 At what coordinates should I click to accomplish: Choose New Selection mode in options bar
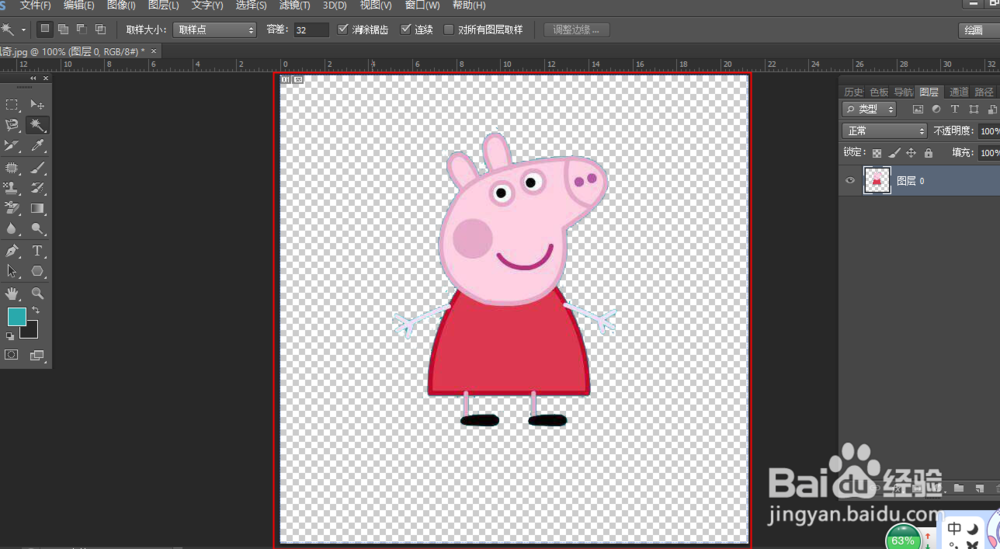pos(45,29)
